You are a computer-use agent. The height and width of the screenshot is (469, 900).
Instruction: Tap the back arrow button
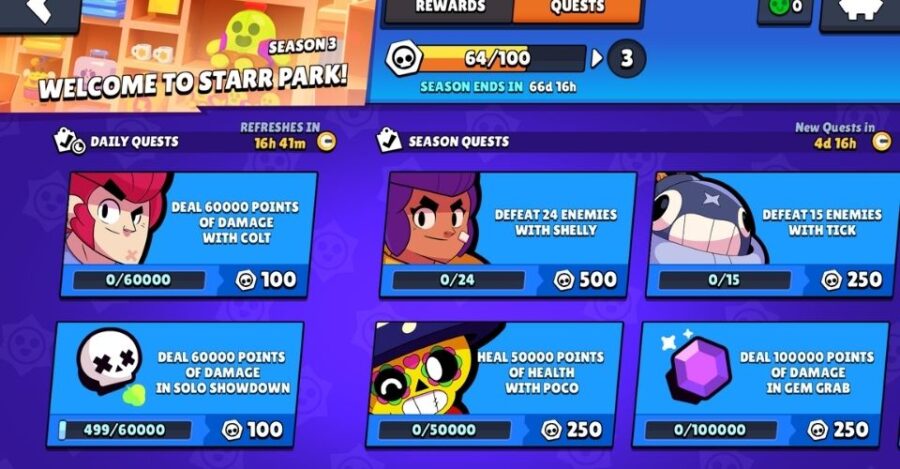tap(39, 11)
